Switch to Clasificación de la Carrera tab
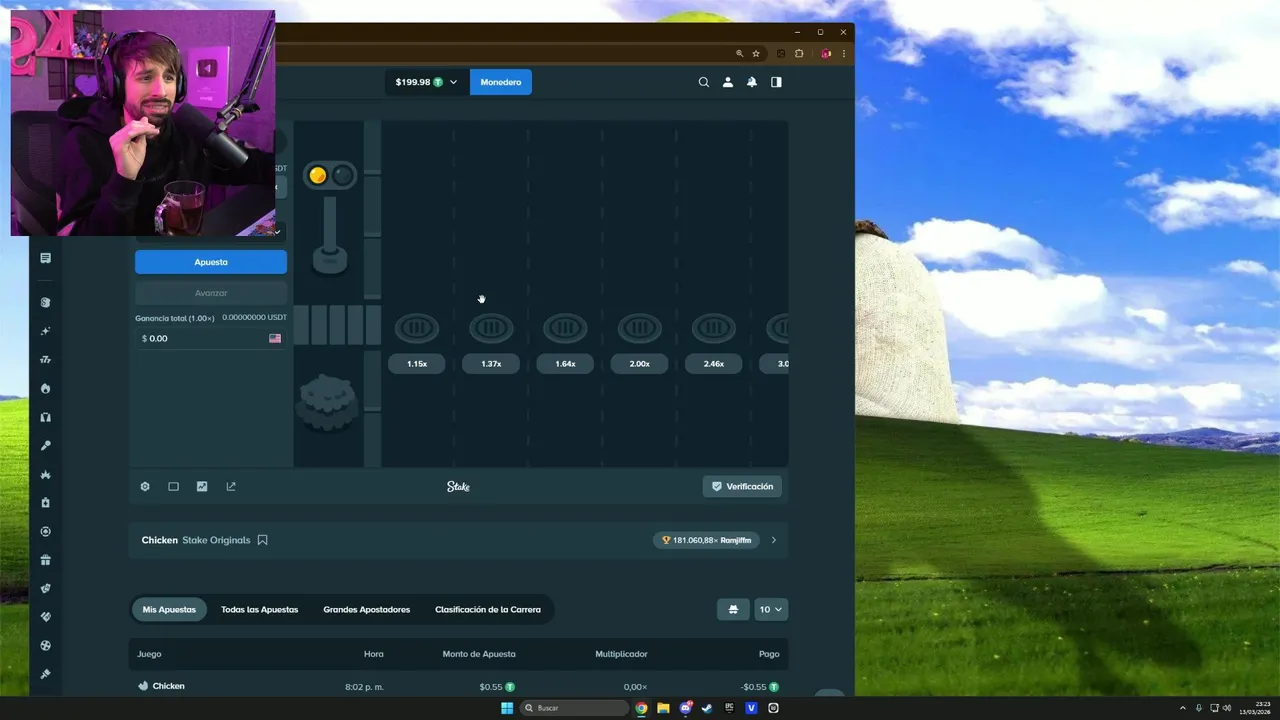Viewport: 1280px width, 720px height. tap(488, 609)
